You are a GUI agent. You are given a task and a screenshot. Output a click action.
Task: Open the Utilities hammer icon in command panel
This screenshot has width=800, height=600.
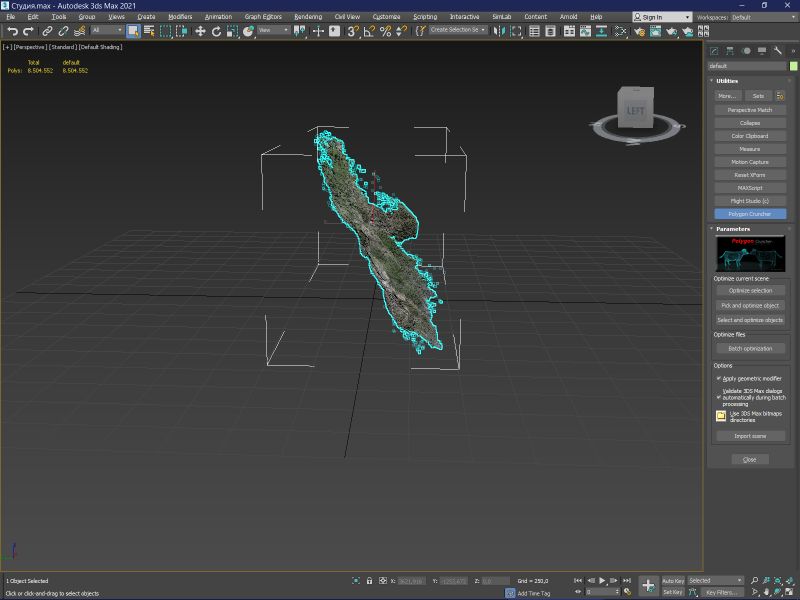tap(776, 50)
